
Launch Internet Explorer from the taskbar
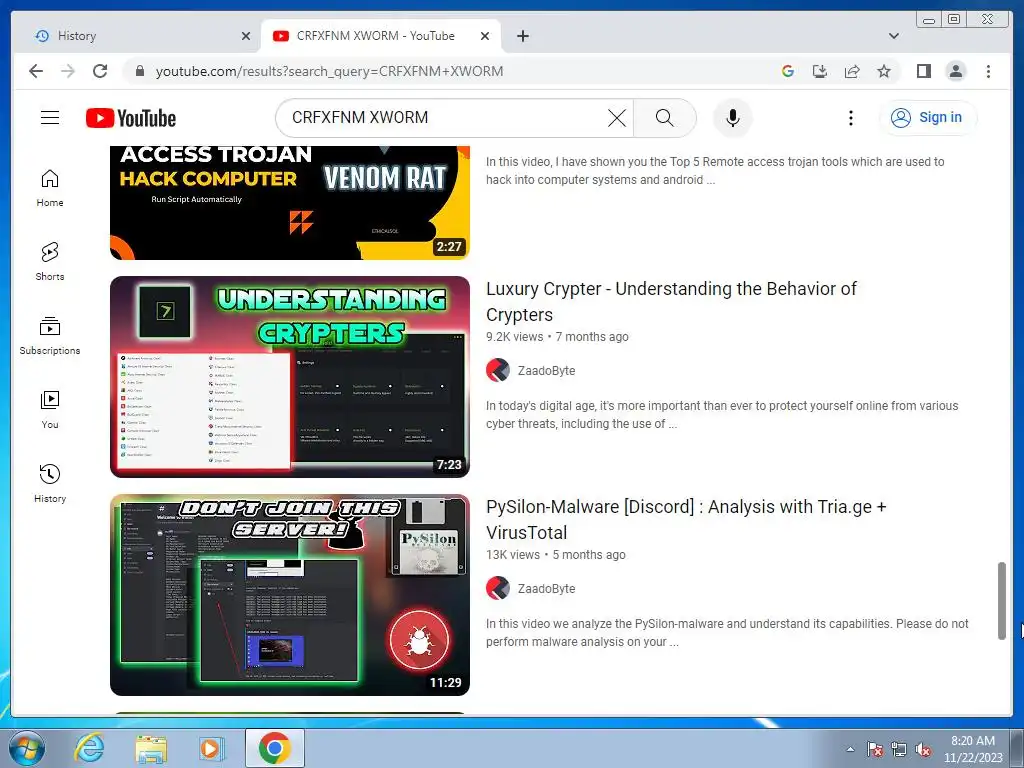click(88, 748)
